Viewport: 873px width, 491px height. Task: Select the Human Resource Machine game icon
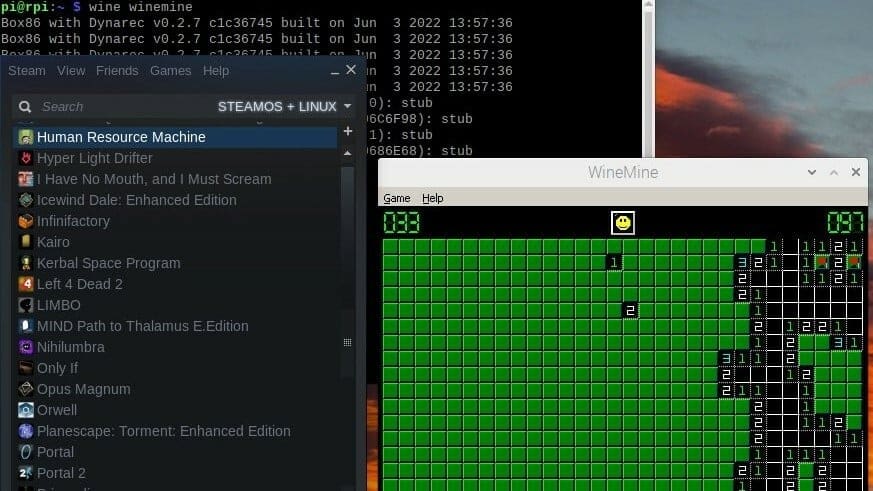26,137
